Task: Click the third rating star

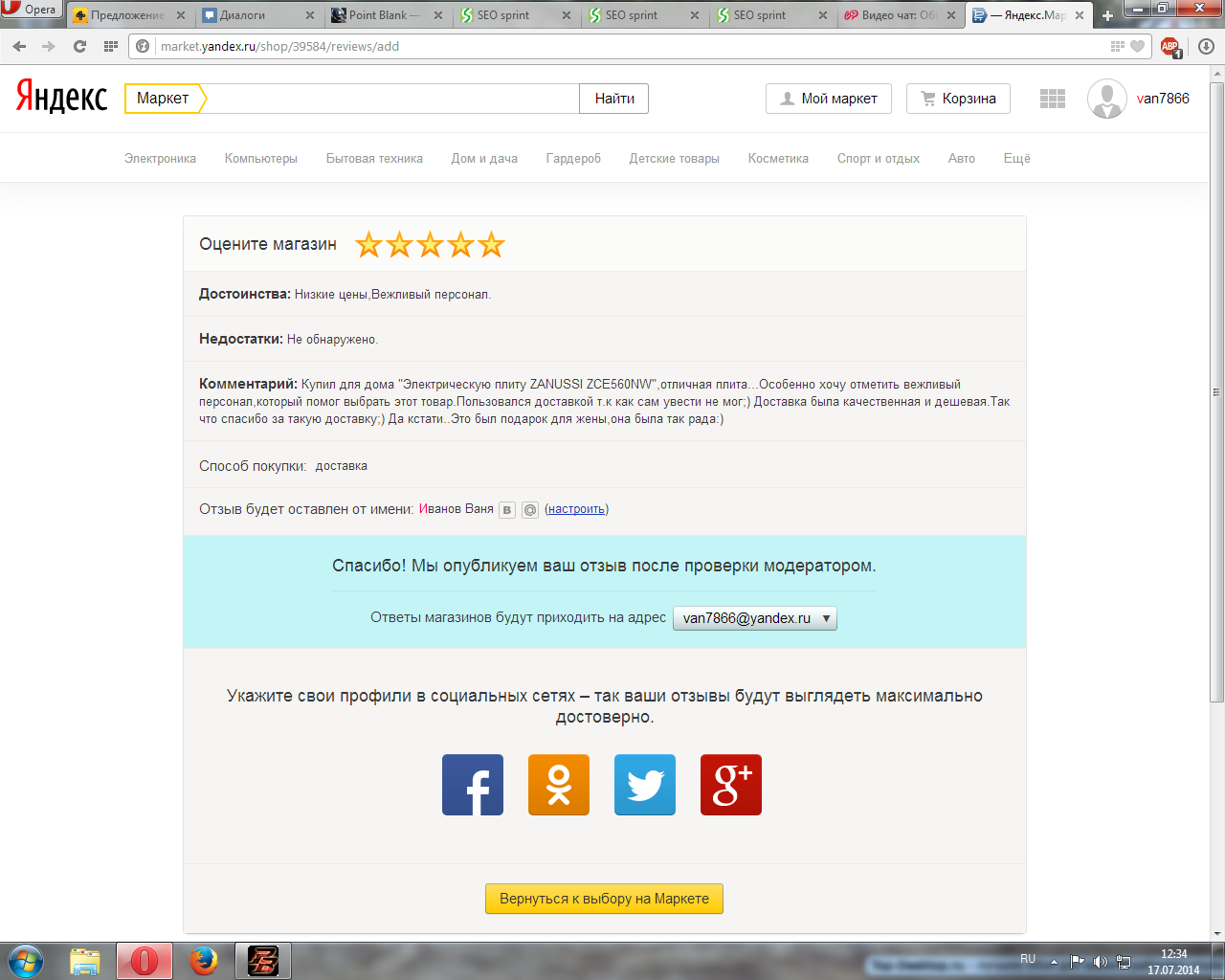Action: (430, 245)
